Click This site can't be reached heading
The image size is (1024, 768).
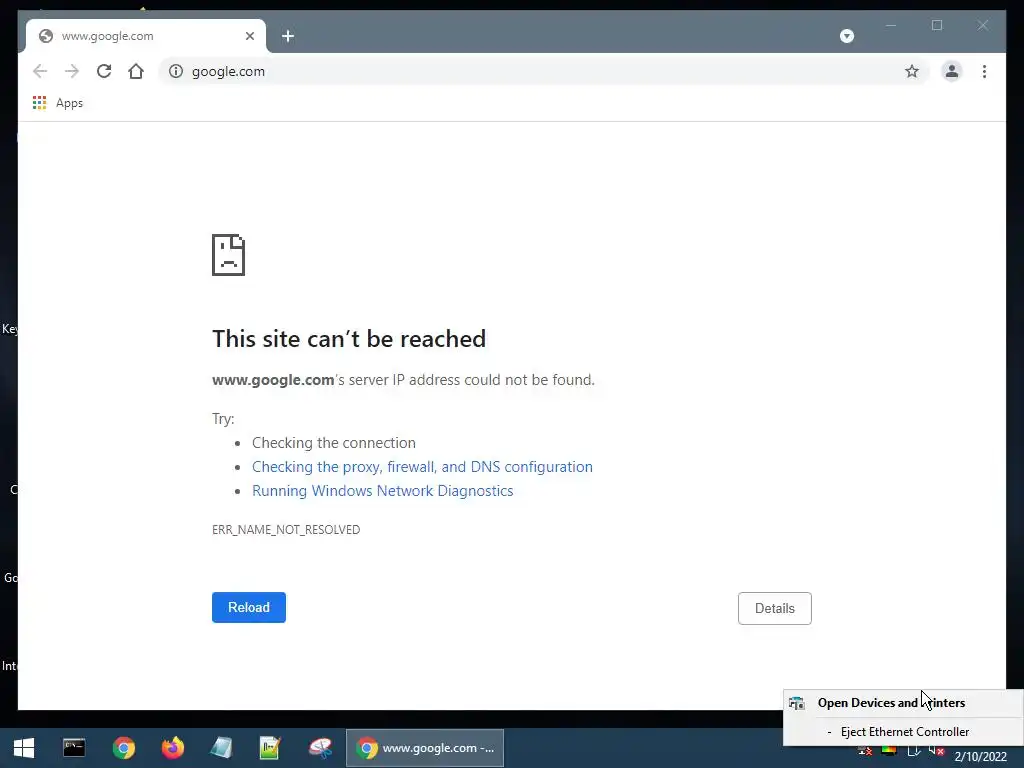349,339
